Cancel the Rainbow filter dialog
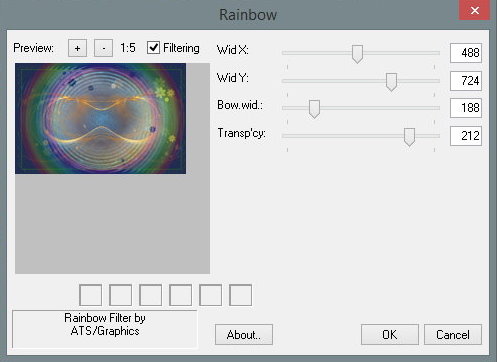Screen dimensions: 497x362 click(x=453, y=335)
